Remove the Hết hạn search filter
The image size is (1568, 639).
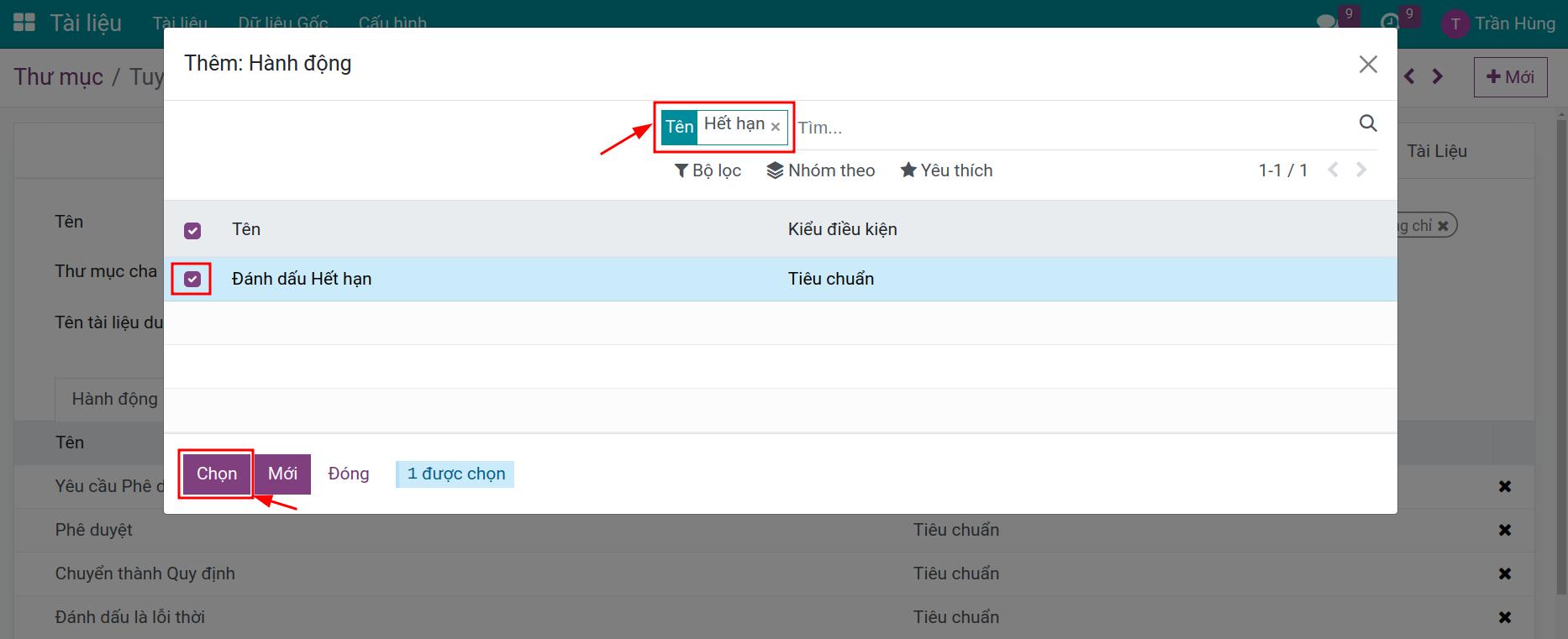[776, 128]
